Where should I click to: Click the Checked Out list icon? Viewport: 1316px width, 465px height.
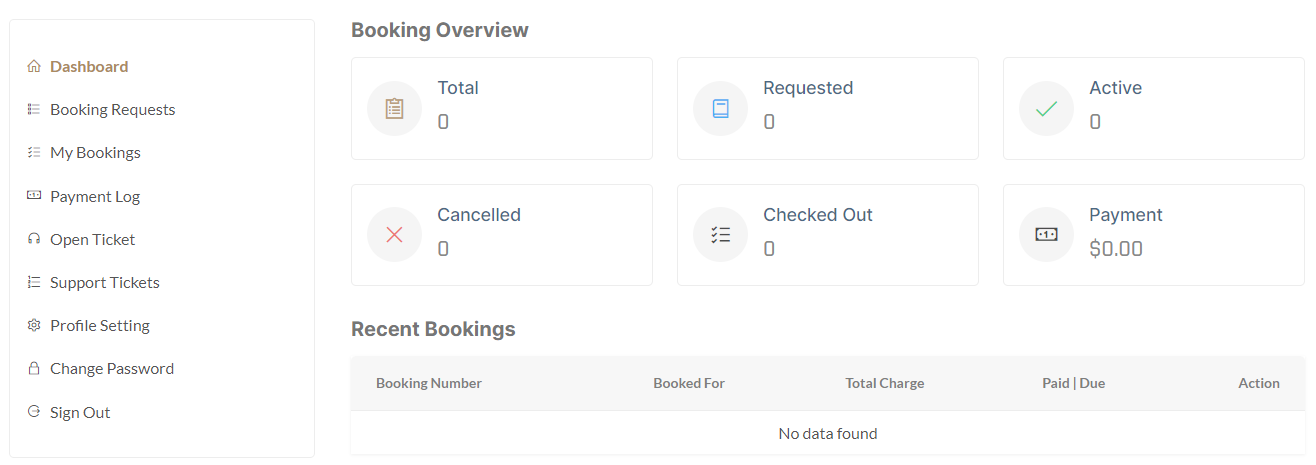click(720, 235)
